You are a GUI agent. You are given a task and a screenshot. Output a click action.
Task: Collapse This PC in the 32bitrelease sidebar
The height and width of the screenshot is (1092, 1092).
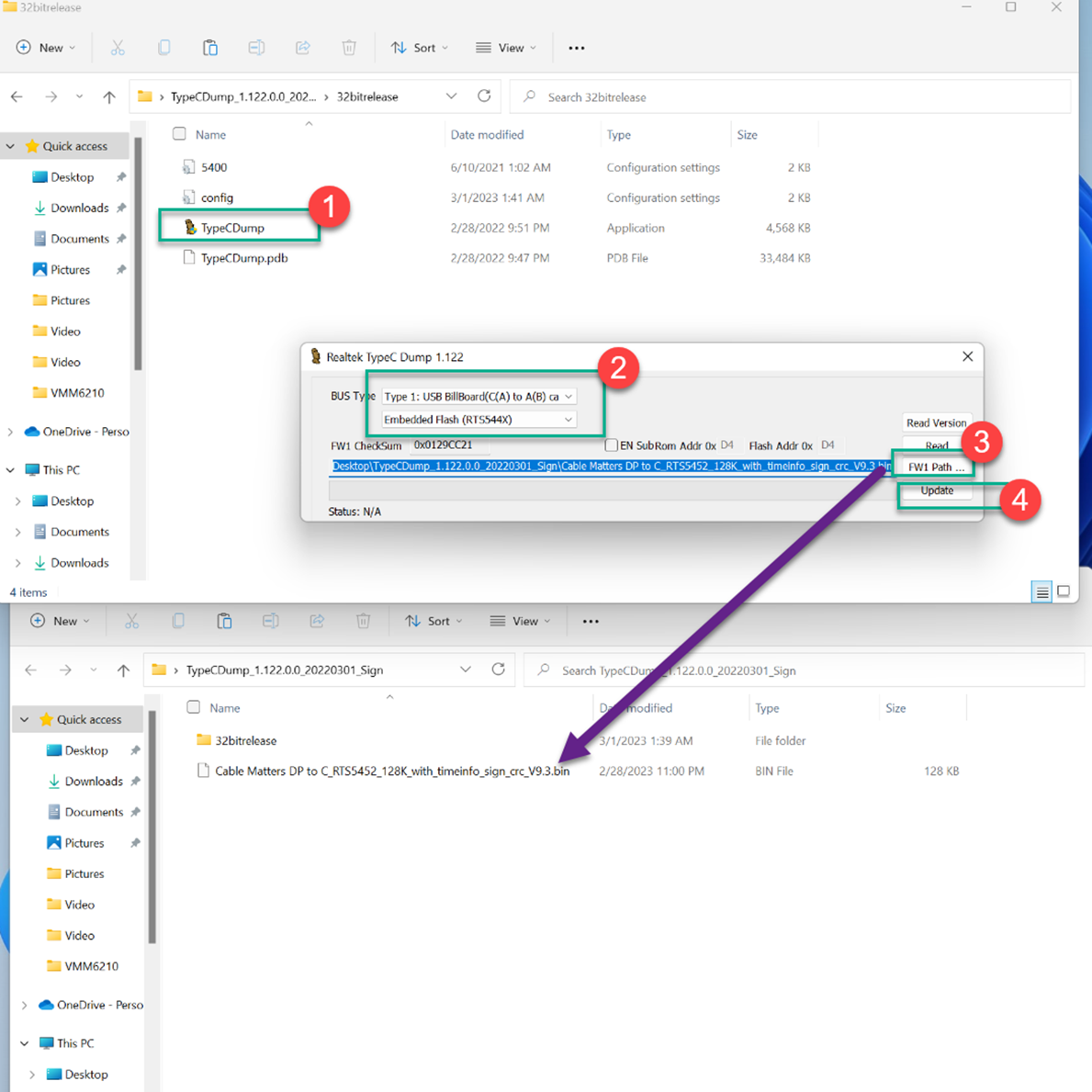click(x=10, y=470)
